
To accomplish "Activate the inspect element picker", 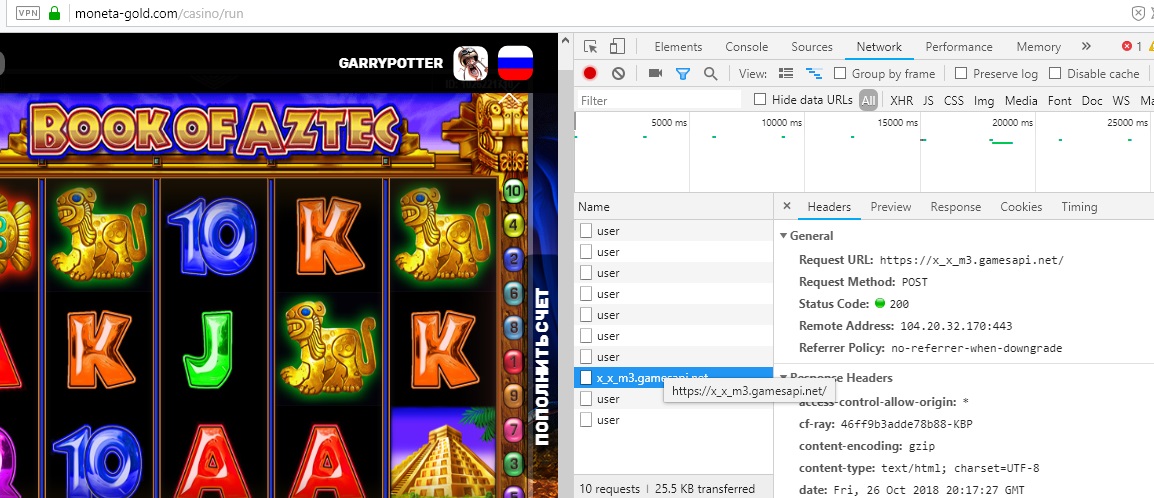I will tap(591, 47).
